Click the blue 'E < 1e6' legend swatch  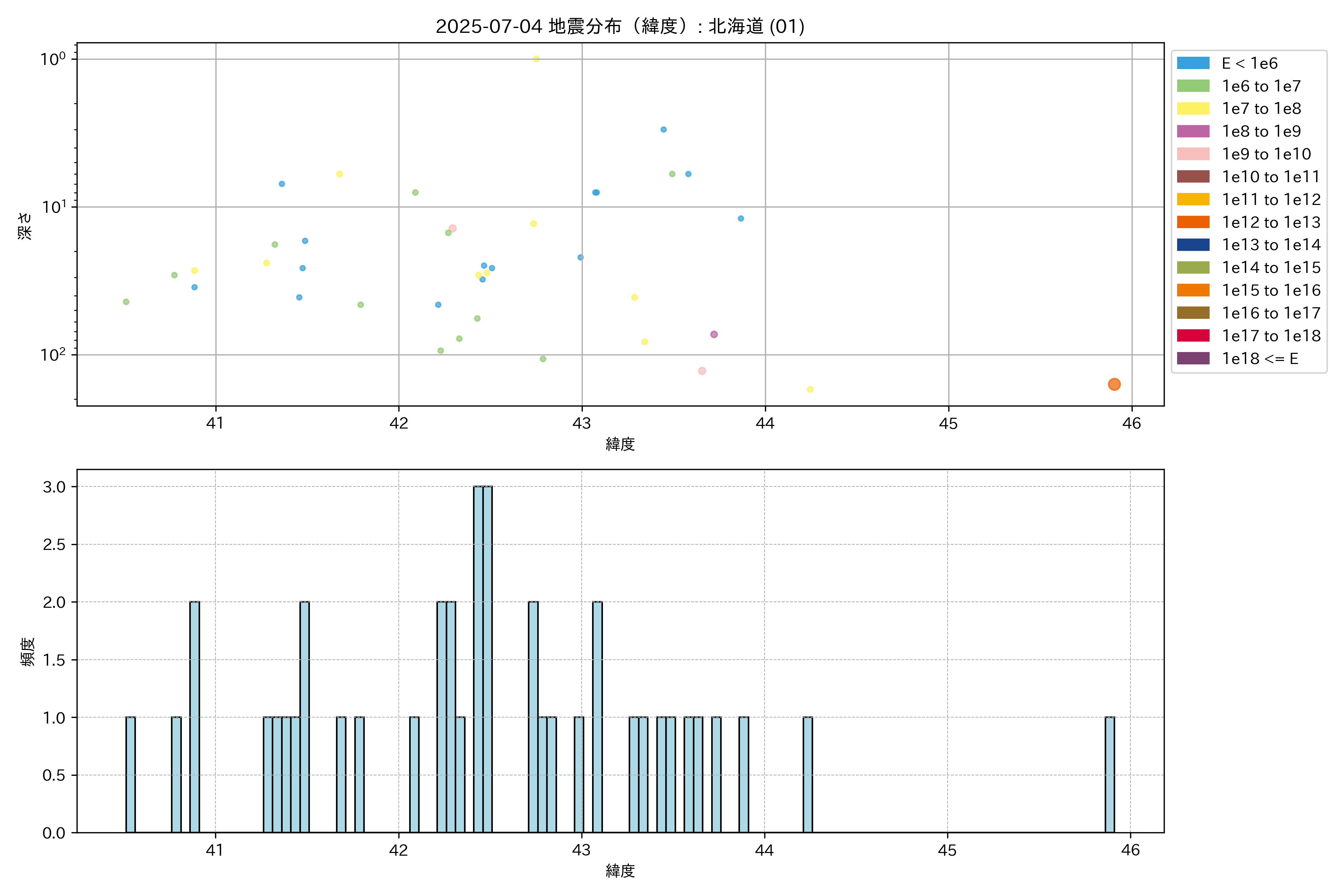coord(1192,63)
